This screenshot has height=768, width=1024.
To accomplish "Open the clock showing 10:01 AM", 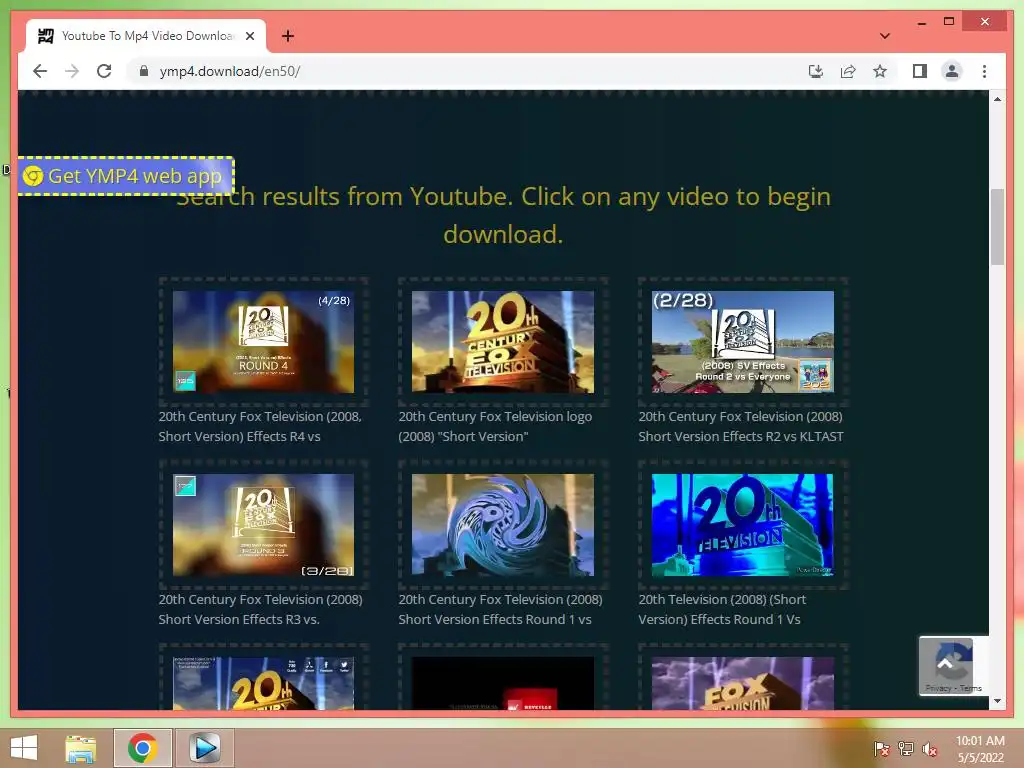I will [980, 749].
